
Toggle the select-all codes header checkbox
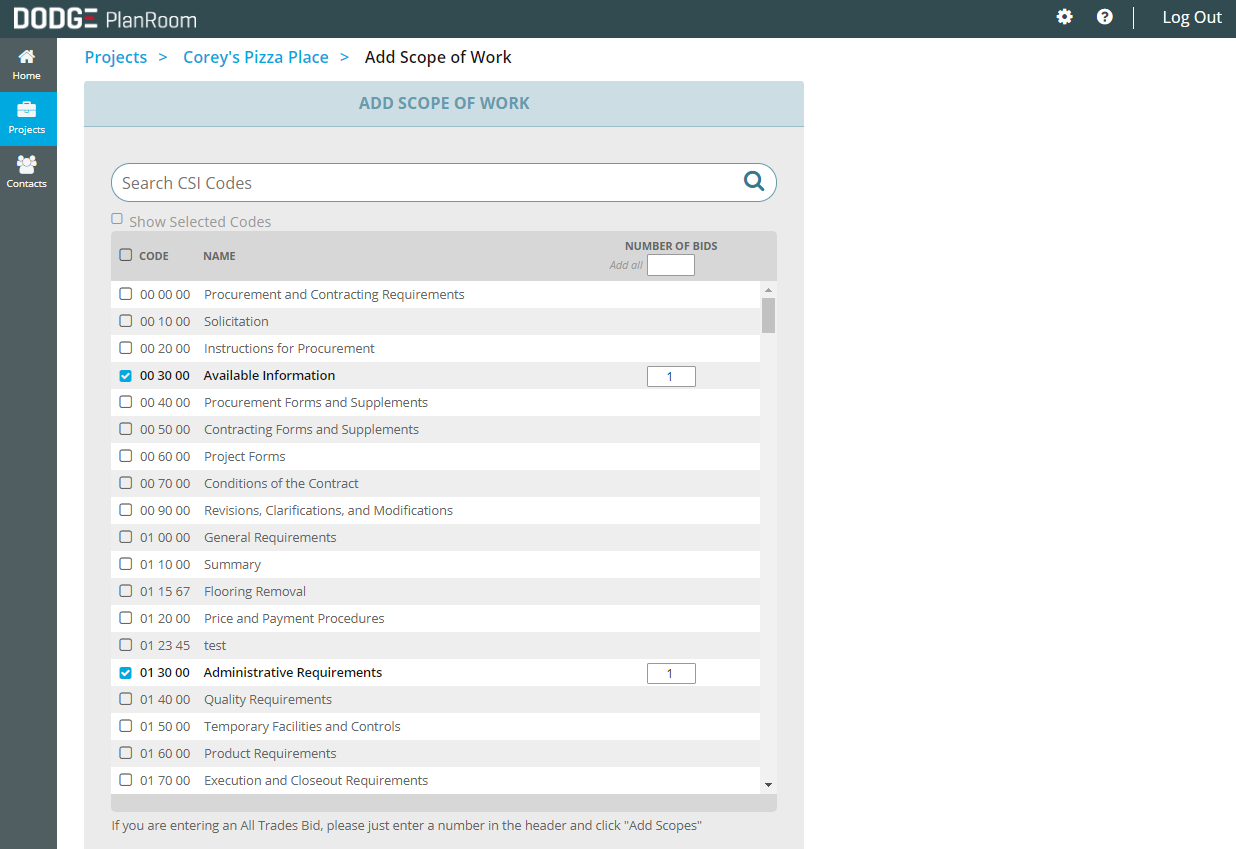126,255
